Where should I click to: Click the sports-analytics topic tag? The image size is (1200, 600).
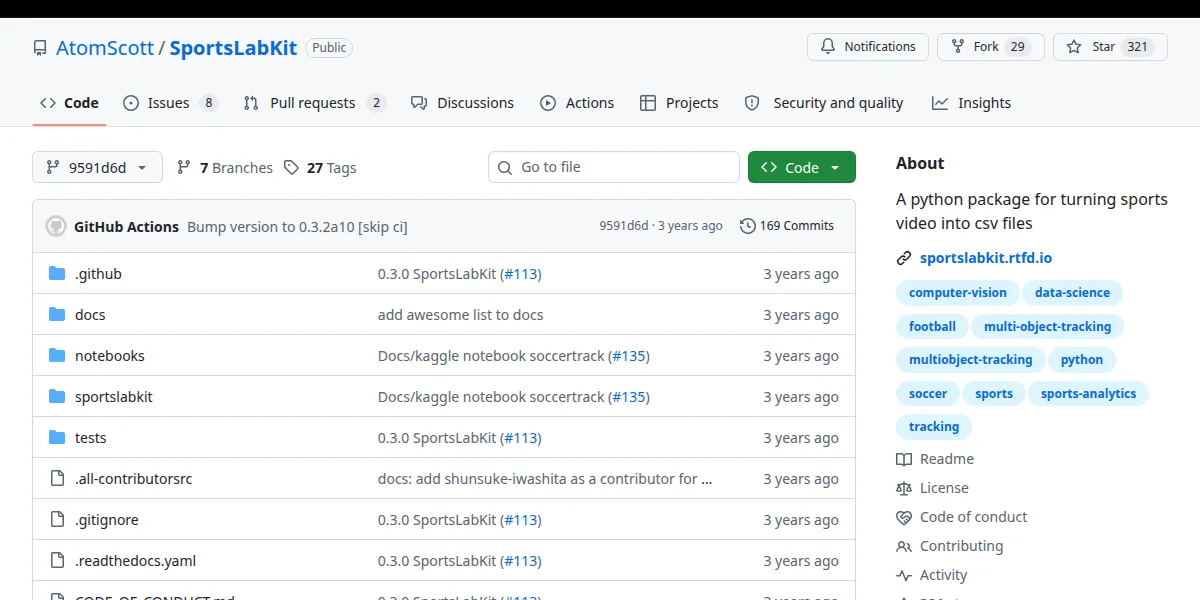point(1089,393)
